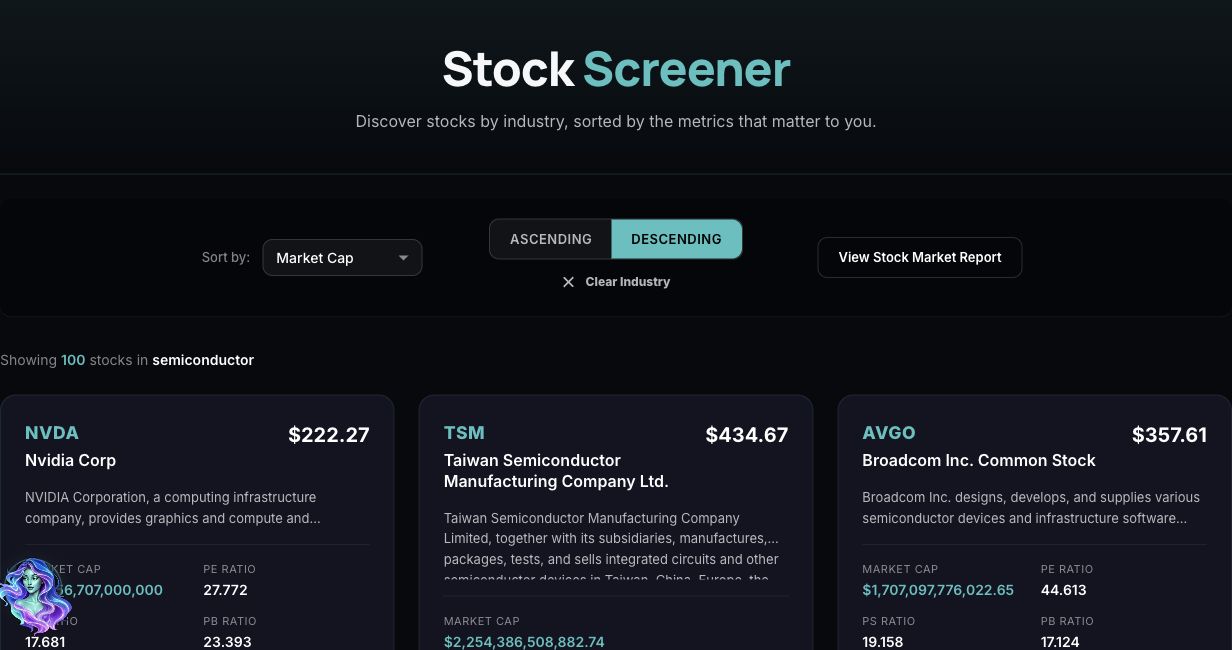This screenshot has height=650, width=1232.
Task: Click the 'Showing 100 stocks in semiconductor' text
Action: [127, 360]
